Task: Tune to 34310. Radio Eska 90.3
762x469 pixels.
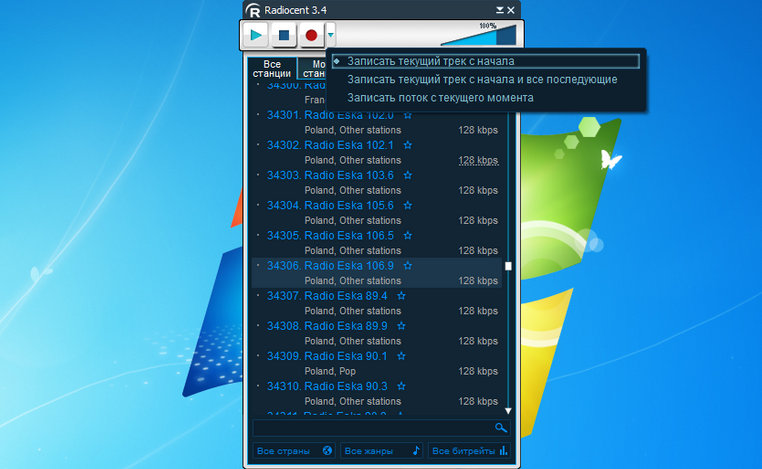Action: click(x=327, y=386)
